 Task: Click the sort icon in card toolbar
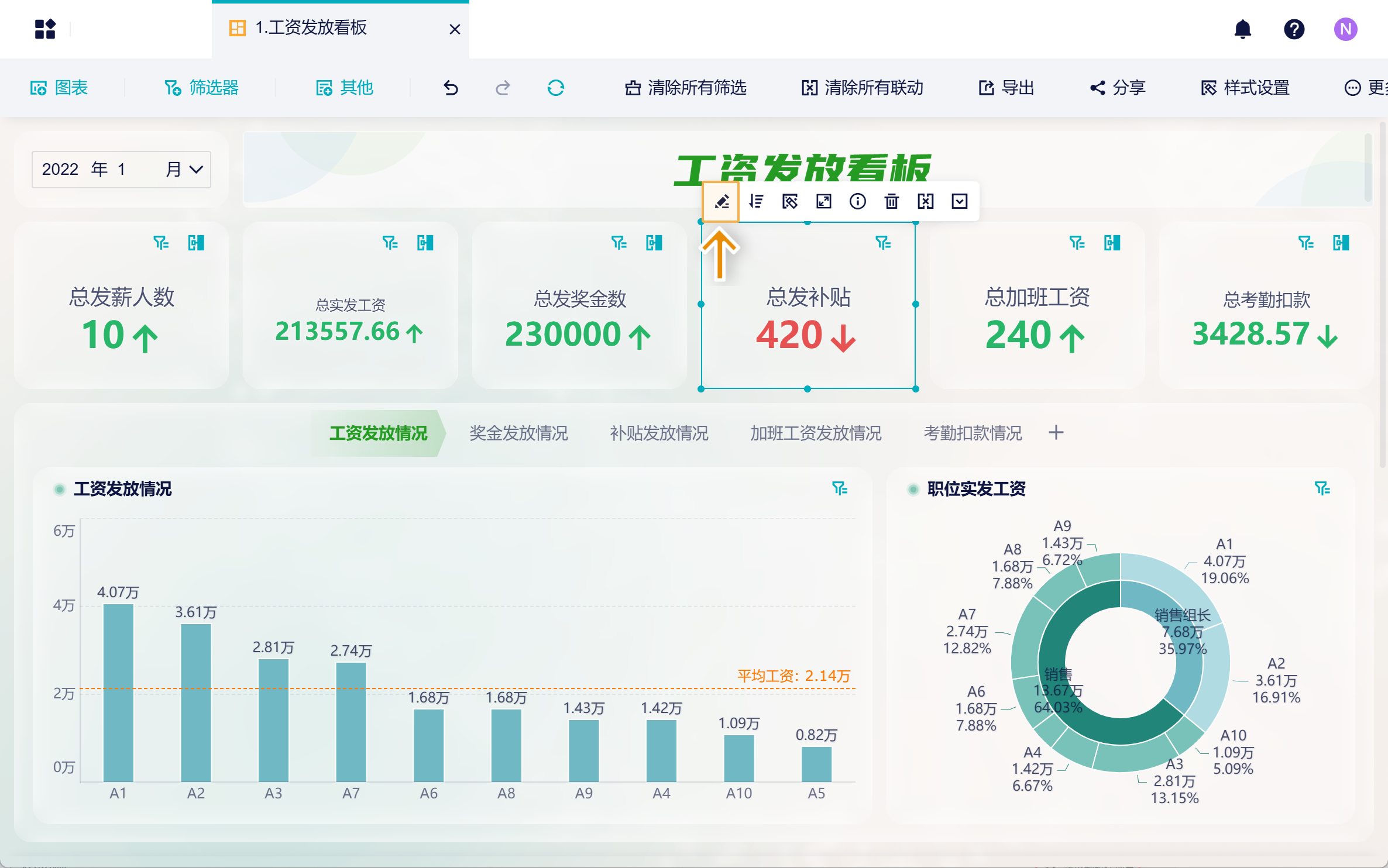756,202
